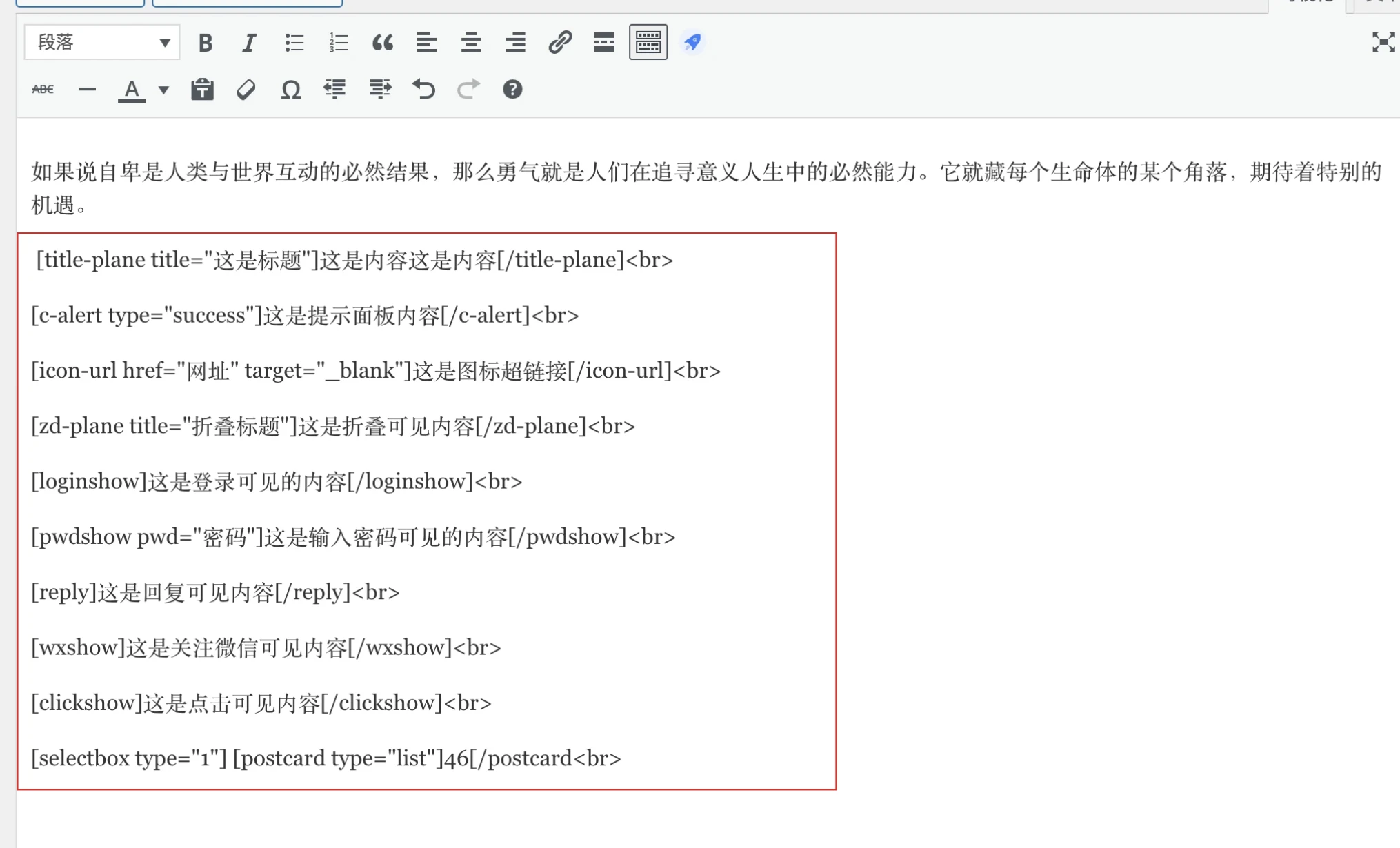Insert or edit a link
Screen dimensions: 1400x848
(559, 43)
